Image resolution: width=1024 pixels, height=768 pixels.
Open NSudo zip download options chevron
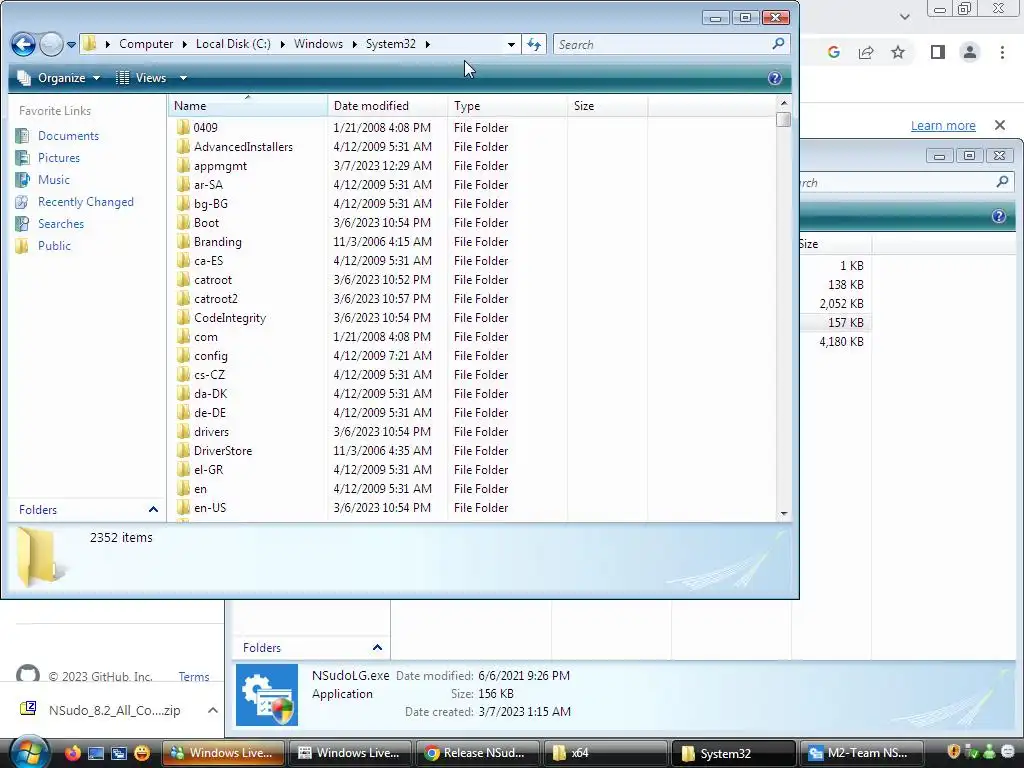(x=213, y=710)
